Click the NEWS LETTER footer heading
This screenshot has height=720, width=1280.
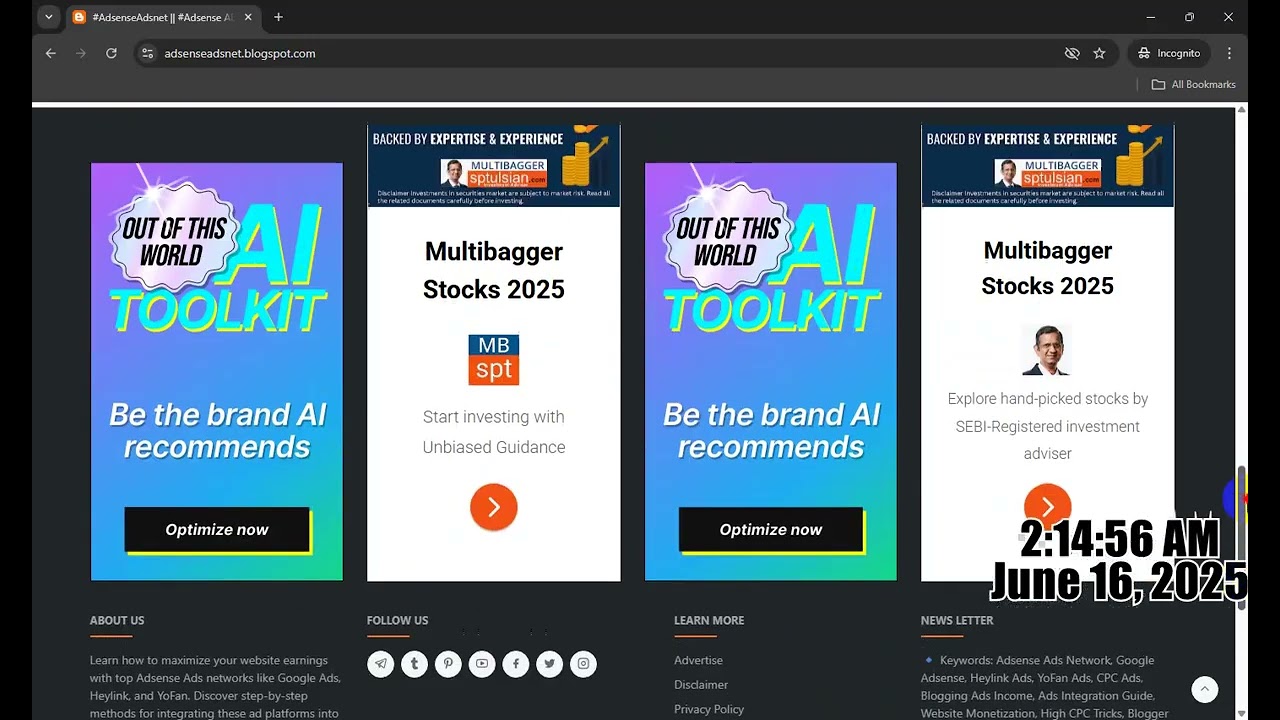[957, 620]
